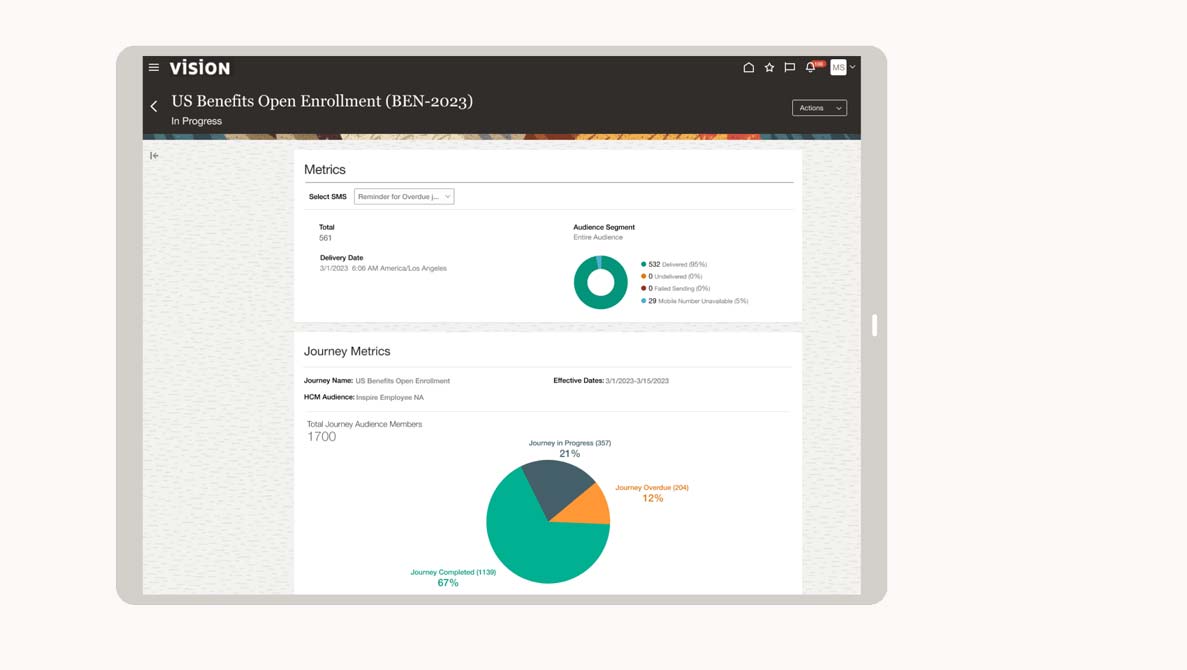Screen dimensions: 1187x670
Task: Click the Vision logo
Action: 200,68
